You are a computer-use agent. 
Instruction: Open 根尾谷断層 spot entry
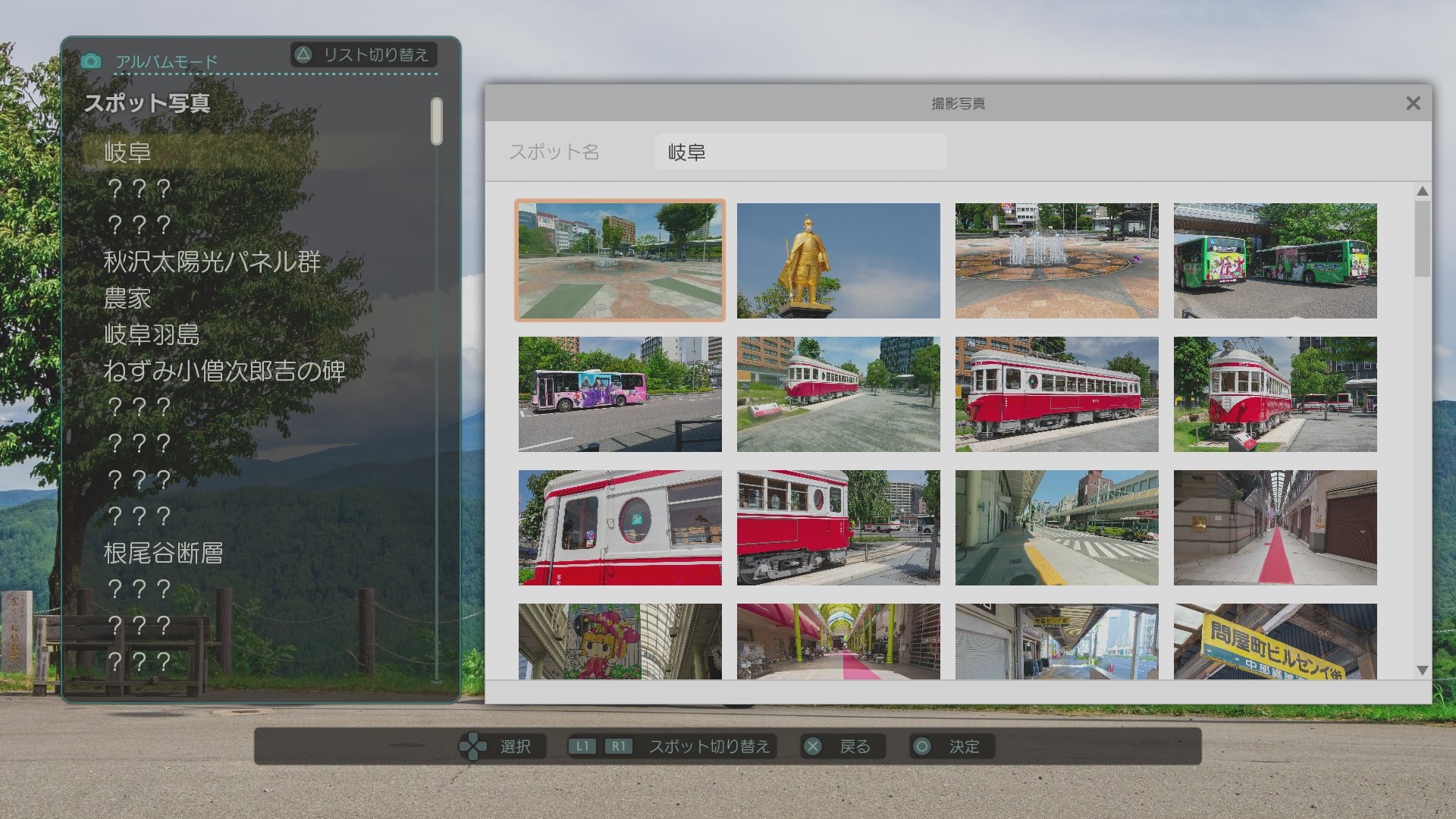click(163, 553)
